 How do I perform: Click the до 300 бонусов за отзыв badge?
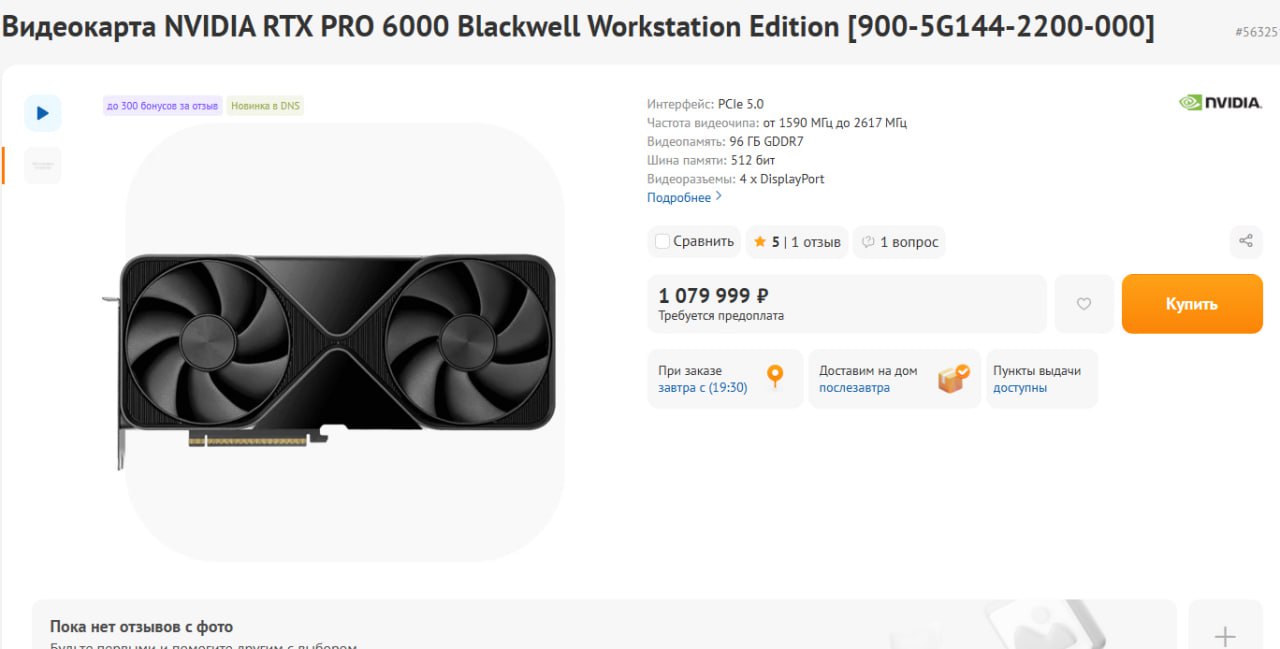[162, 106]
